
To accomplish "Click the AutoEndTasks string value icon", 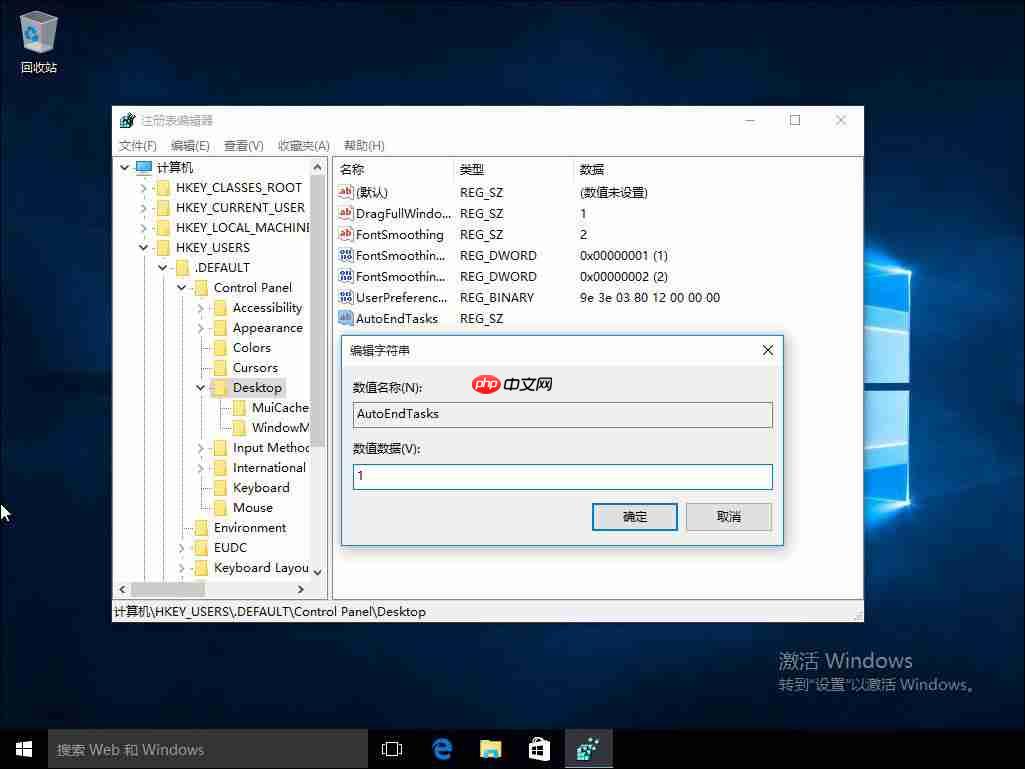I will (346, 318).
